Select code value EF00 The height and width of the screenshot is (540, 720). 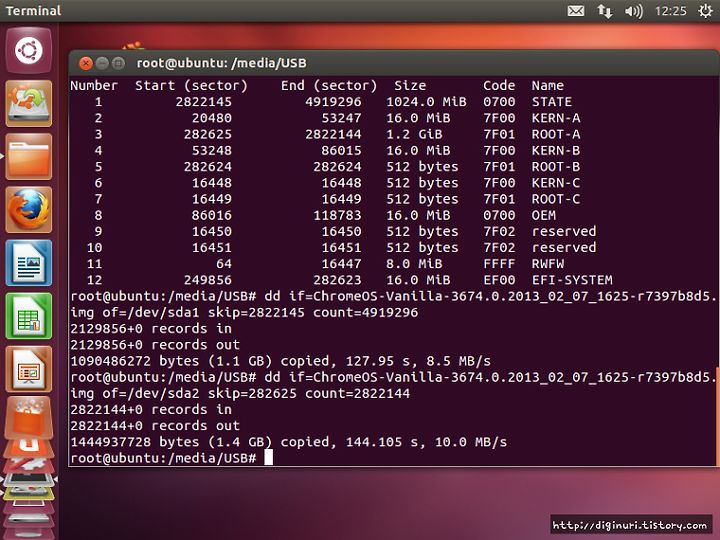pyautogui.click(x=499, y=280)
